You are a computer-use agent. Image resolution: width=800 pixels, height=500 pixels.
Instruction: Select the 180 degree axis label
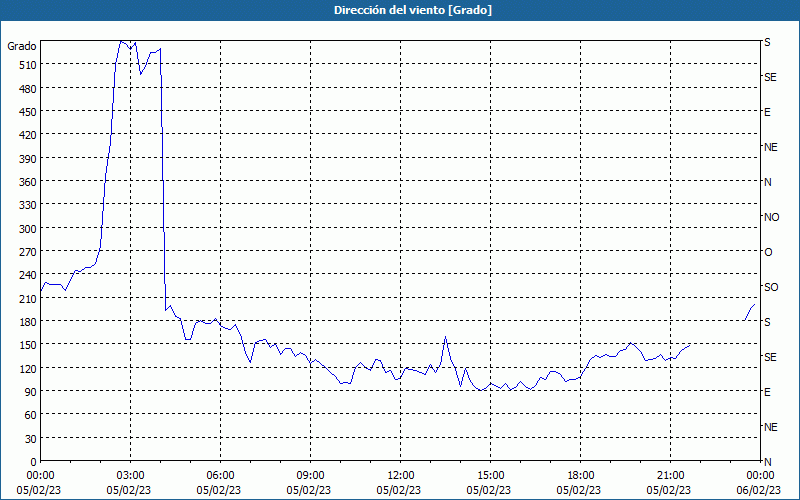click(28, 322)
